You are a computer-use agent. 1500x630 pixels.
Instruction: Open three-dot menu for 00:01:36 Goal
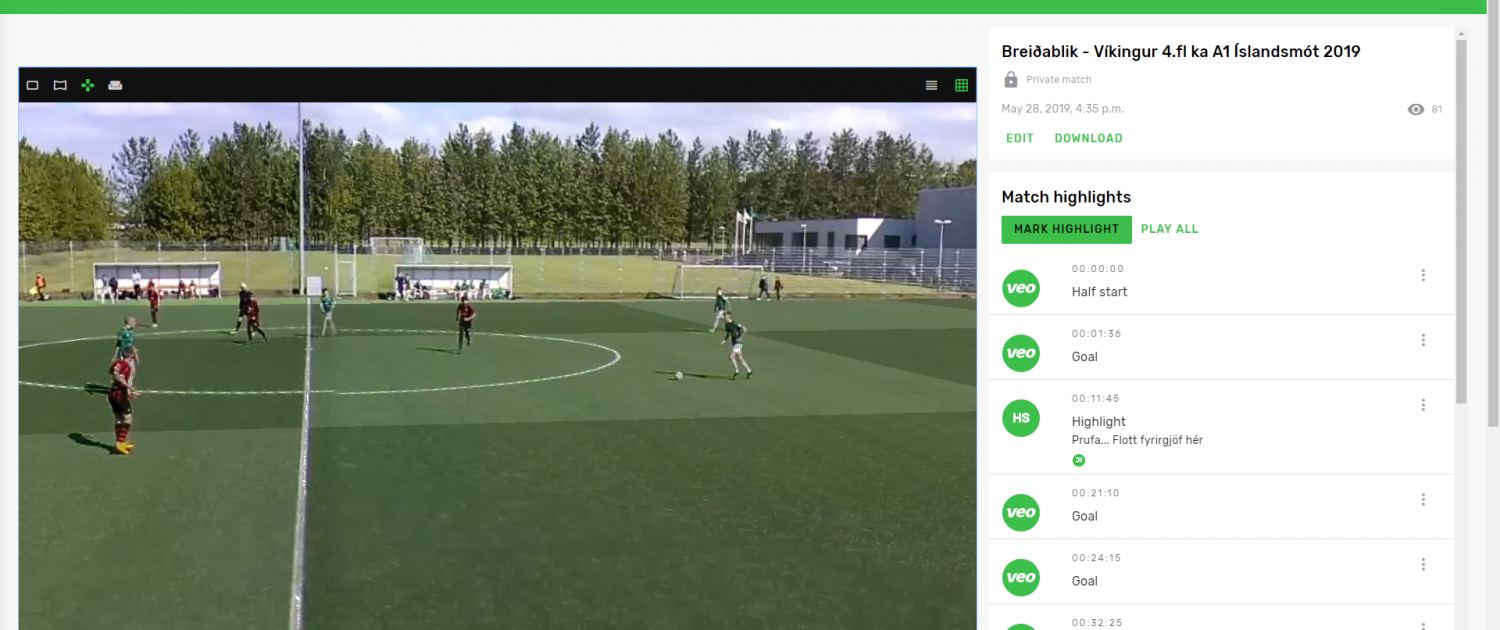(1423, 340)
